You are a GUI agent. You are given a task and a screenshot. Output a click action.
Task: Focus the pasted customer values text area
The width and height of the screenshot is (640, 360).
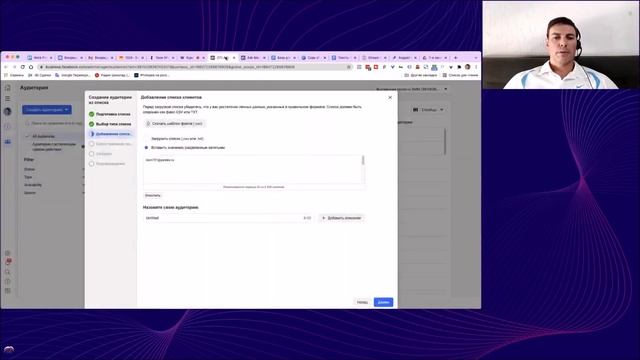pos(252,169)
